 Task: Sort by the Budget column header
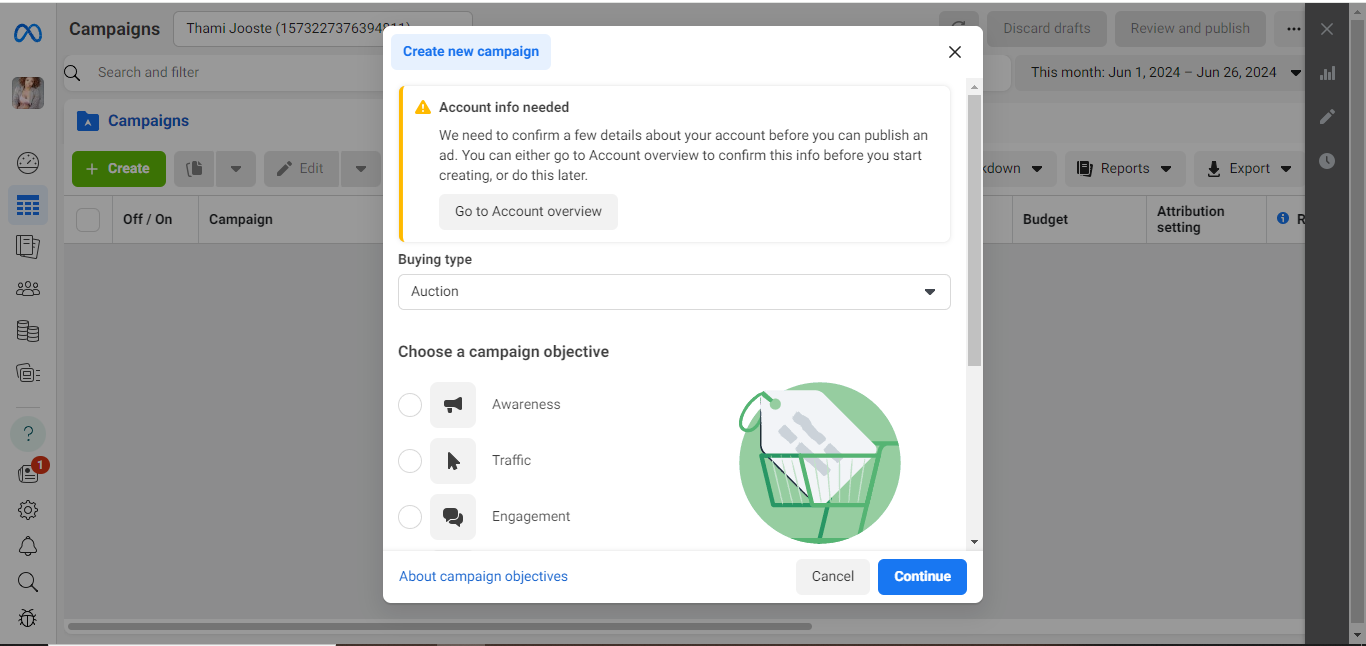point(1046,220)
